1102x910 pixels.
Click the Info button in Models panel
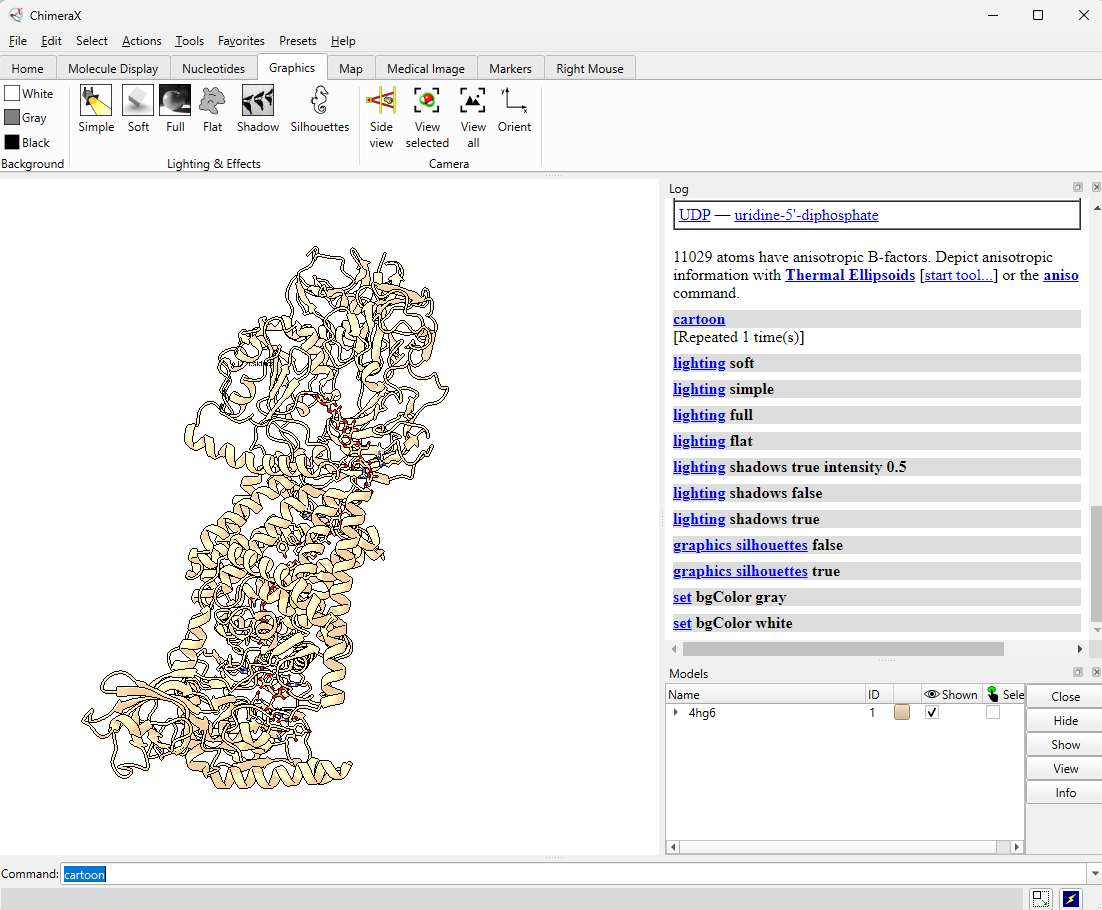pyautogui.click(x=1065, y=792)
